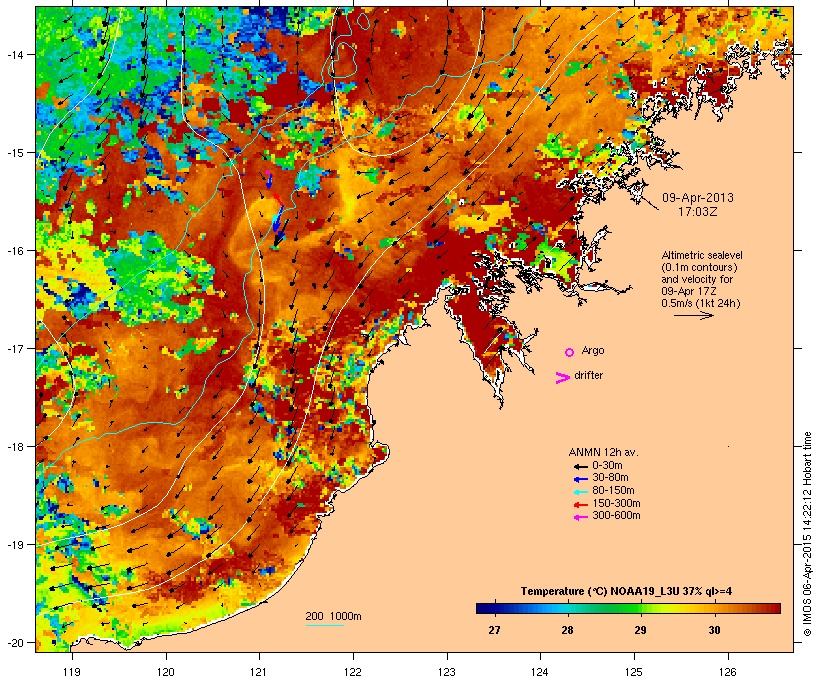Click the '80-150m' depth label
The width and height of the screenshot is (820, 680).
tap(613, 491)
